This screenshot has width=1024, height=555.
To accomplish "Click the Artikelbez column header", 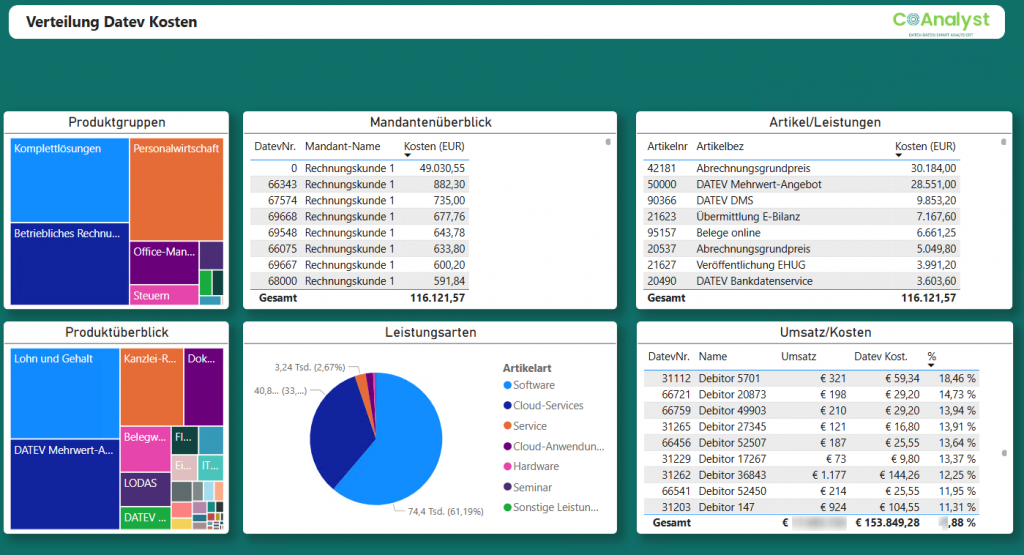I will click(x=720, y=146).
